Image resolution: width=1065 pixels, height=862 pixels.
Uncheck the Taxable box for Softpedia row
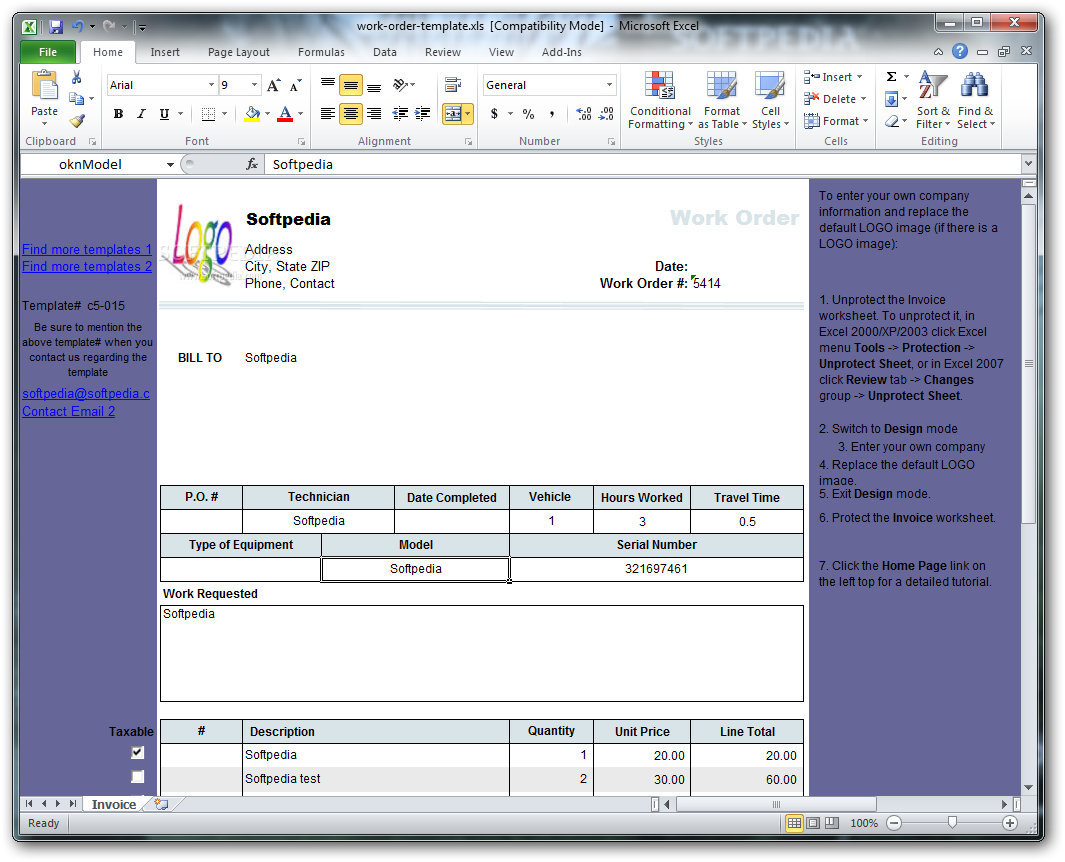[137, 753]
